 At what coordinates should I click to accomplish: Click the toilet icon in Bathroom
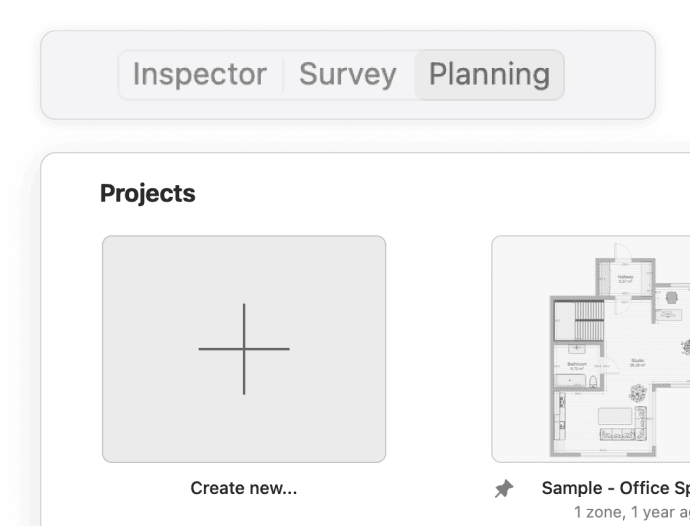pyautogui.click(x=595, y=382)
